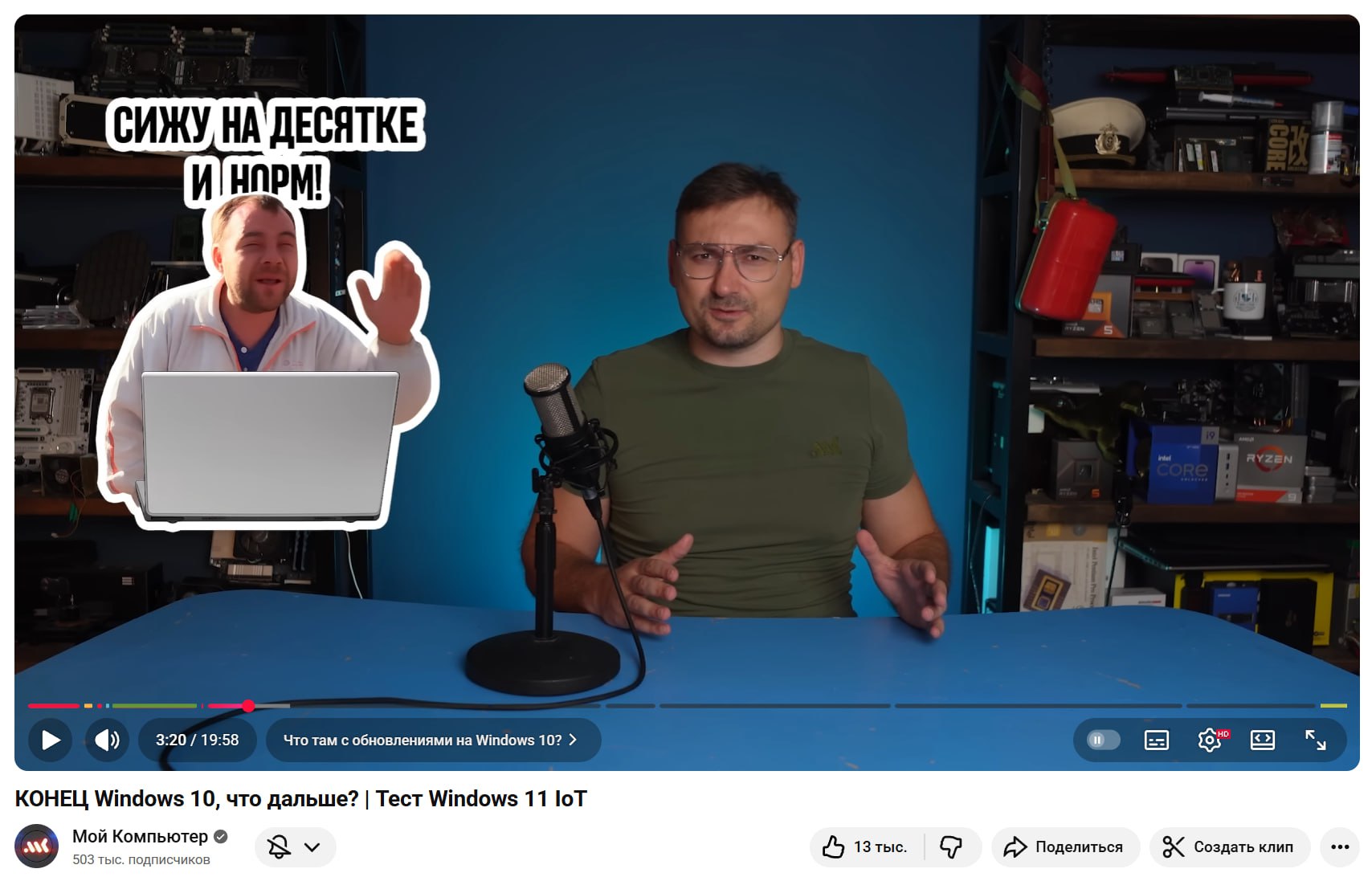1372x877 pixels.
Task: Click the Создать клип button
Action: pos(1229,847)
